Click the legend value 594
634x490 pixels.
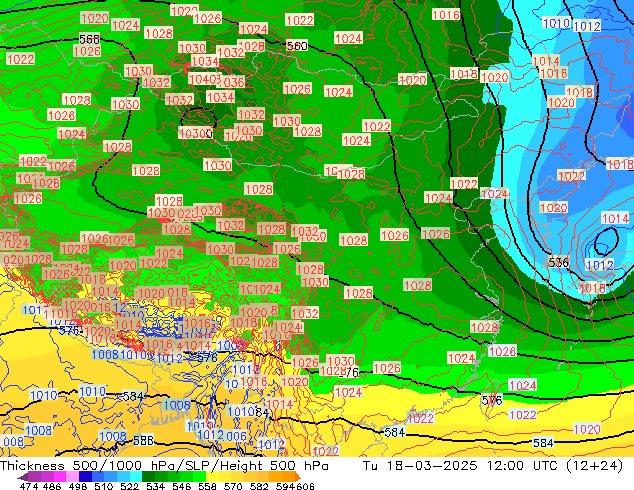click(285, 486)
